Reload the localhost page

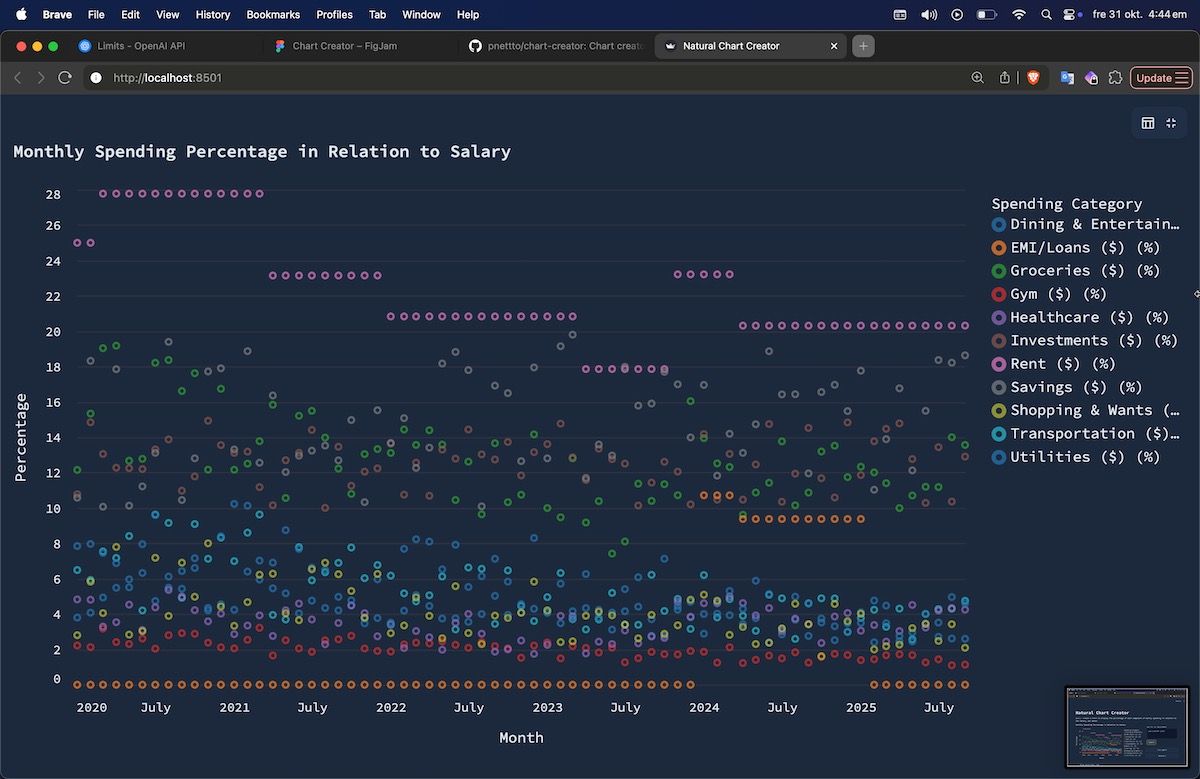65,78
